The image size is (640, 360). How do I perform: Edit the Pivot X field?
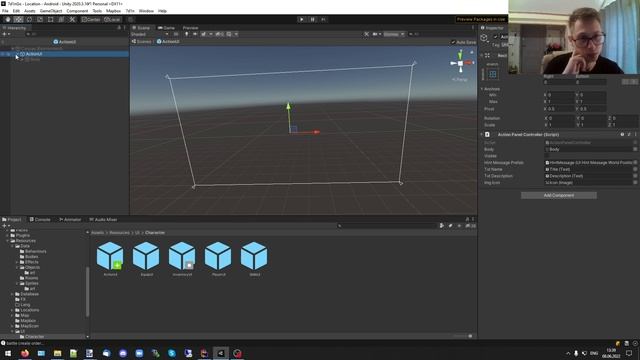(x=561, y=109)
